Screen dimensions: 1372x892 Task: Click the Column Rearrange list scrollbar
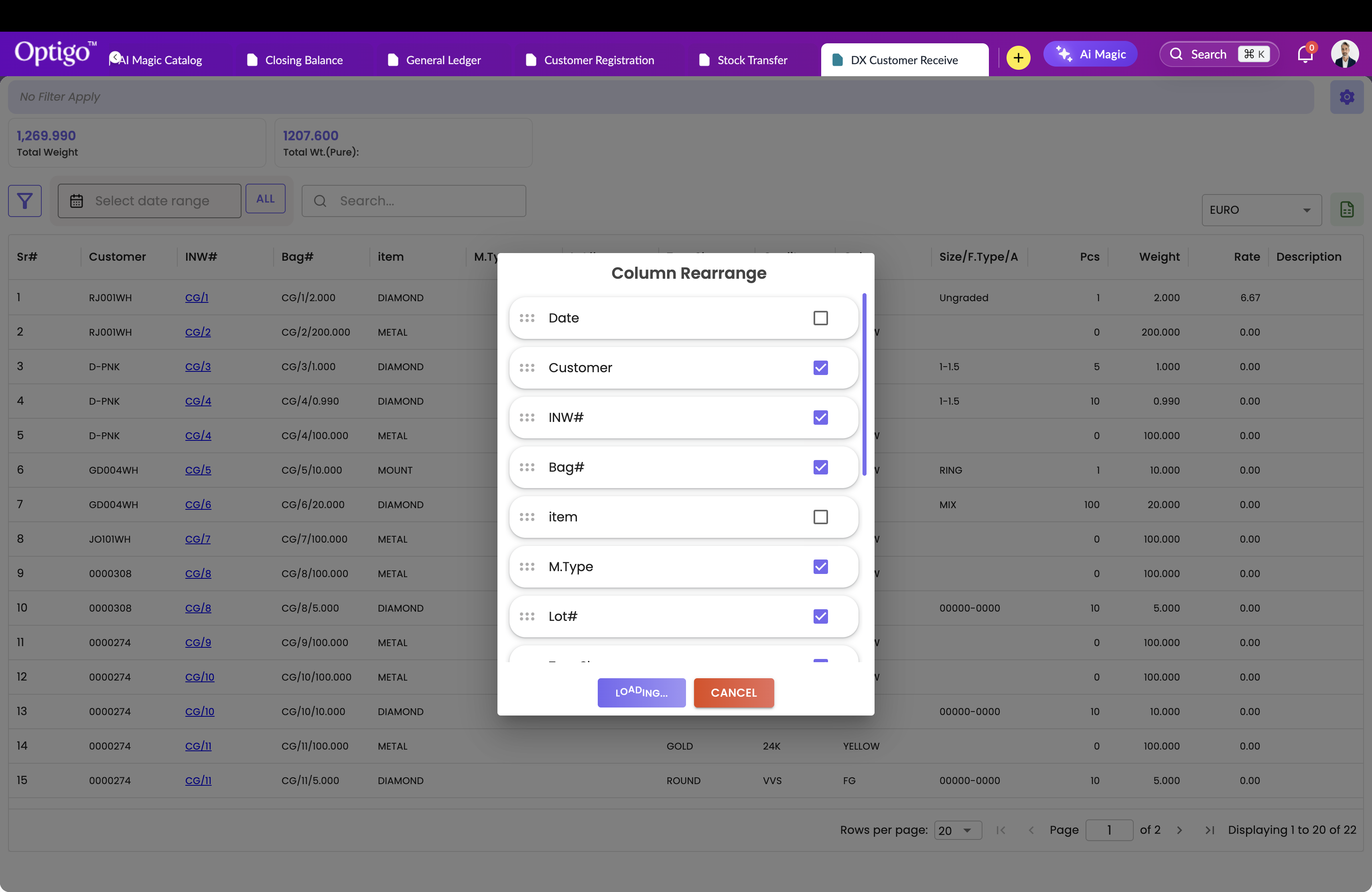(864, 384)
